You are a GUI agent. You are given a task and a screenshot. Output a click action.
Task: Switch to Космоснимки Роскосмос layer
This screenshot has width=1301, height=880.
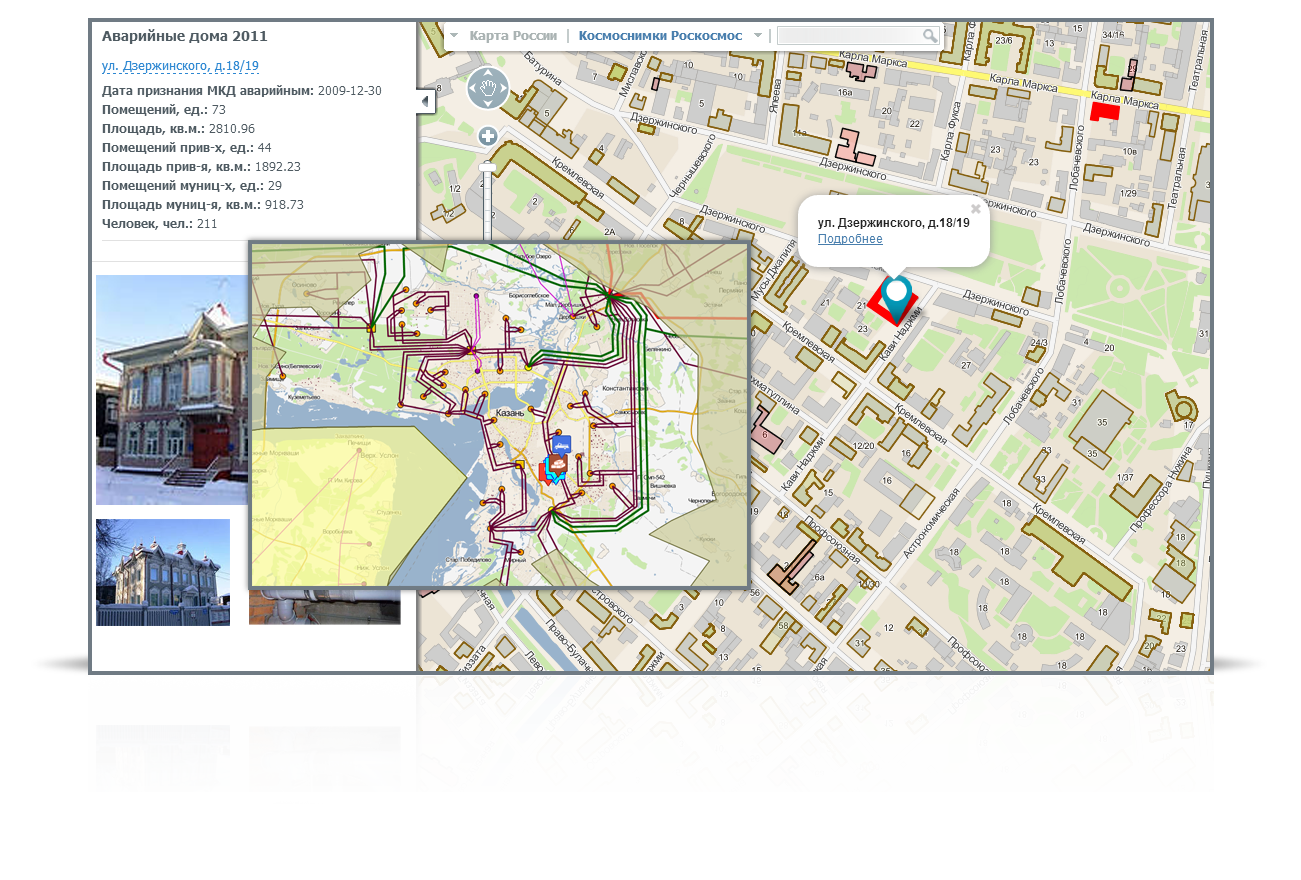tap(660, 36)
